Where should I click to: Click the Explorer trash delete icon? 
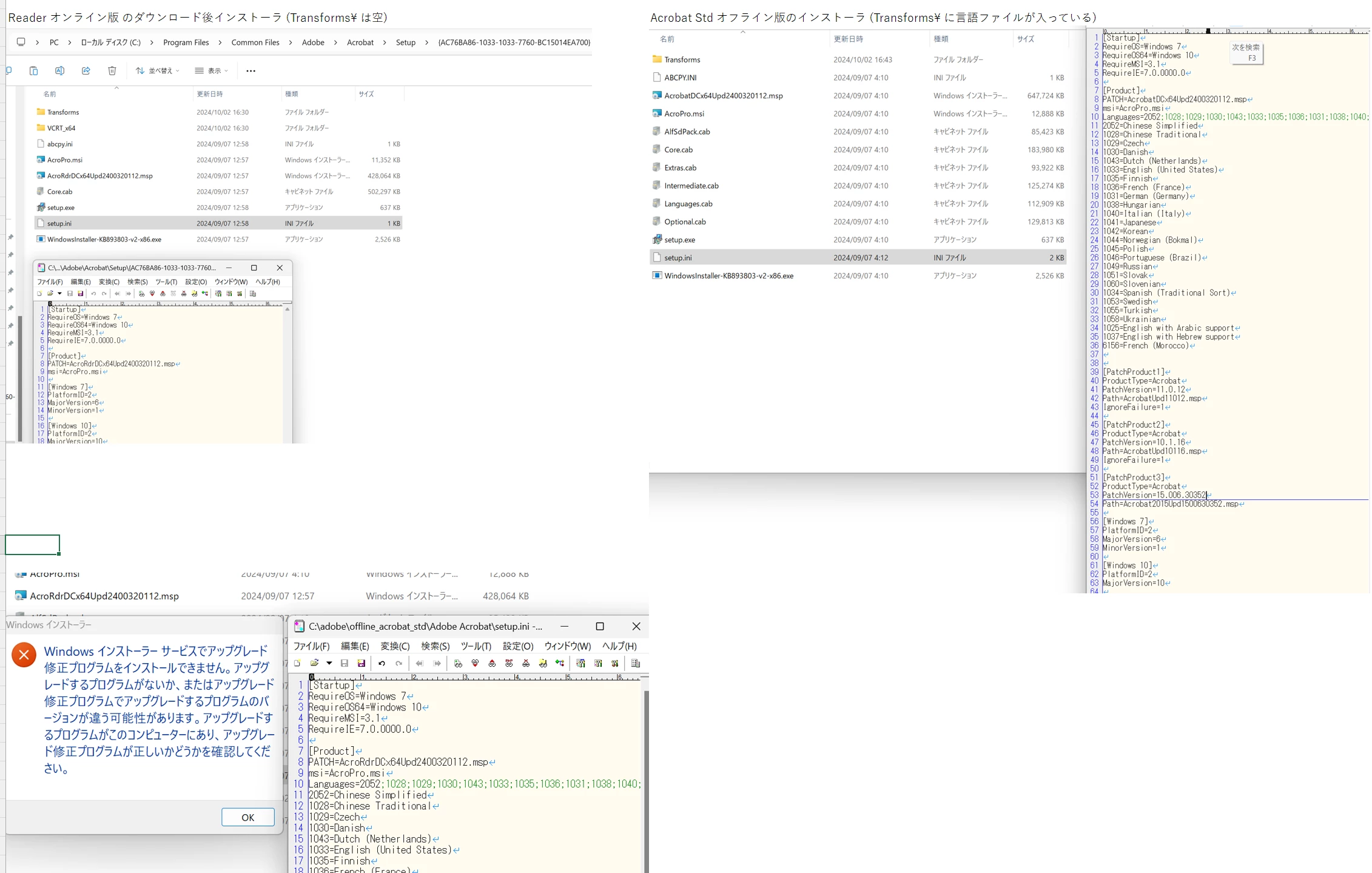pos(112,71)
